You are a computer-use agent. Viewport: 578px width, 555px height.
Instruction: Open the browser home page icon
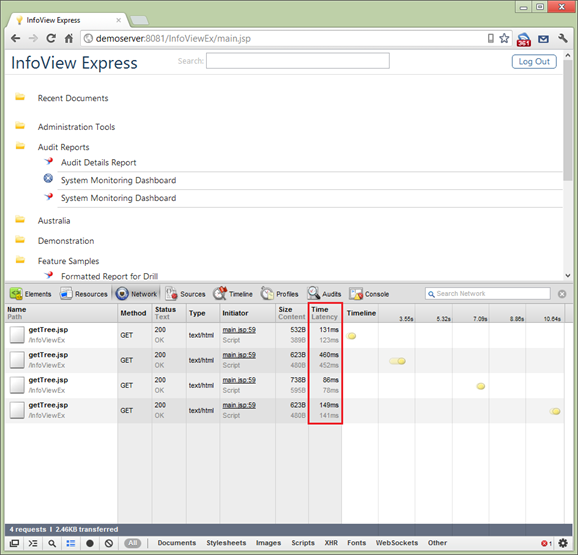pos(69,38)
